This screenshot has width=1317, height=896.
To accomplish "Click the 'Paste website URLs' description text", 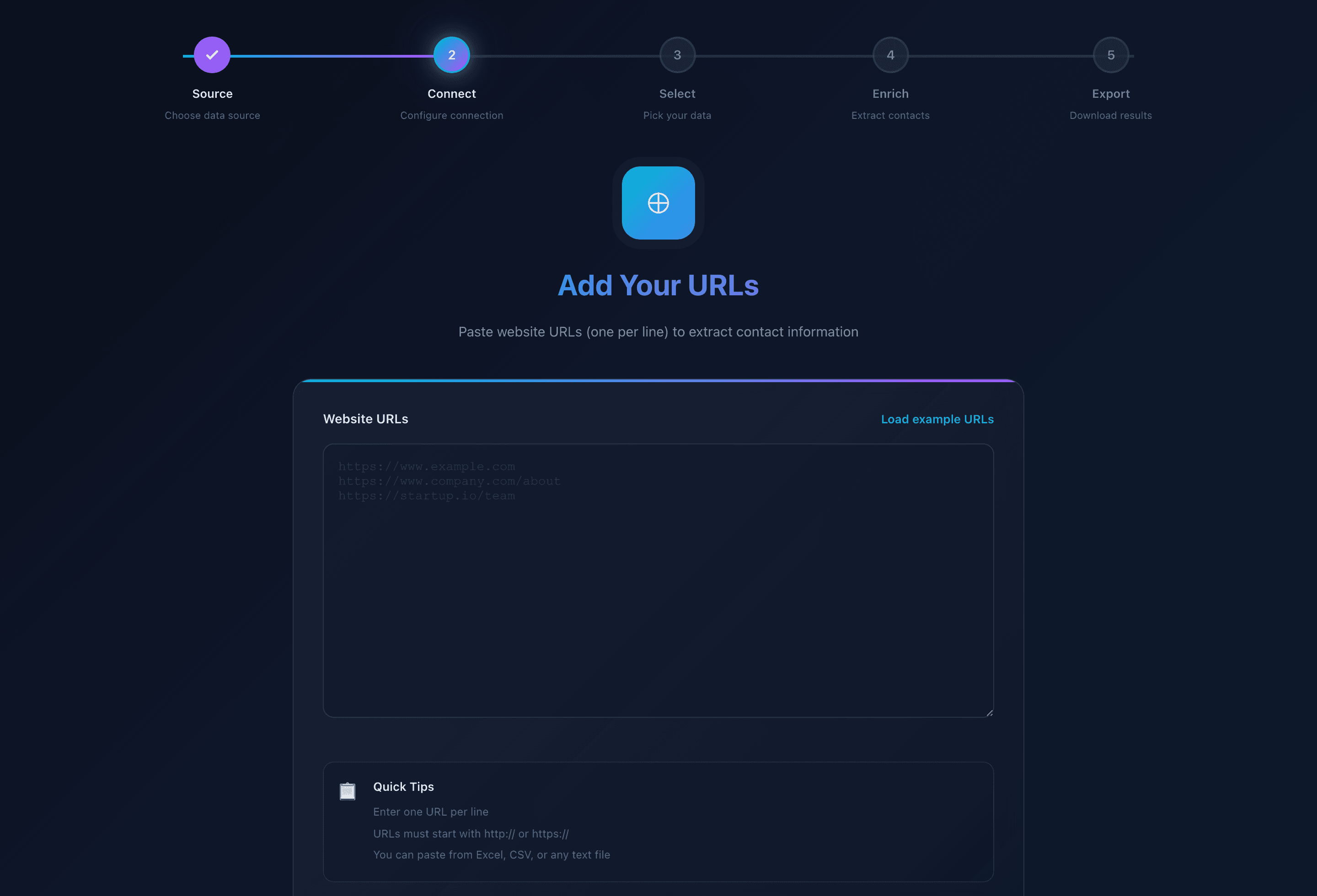I will click(658, 332).
